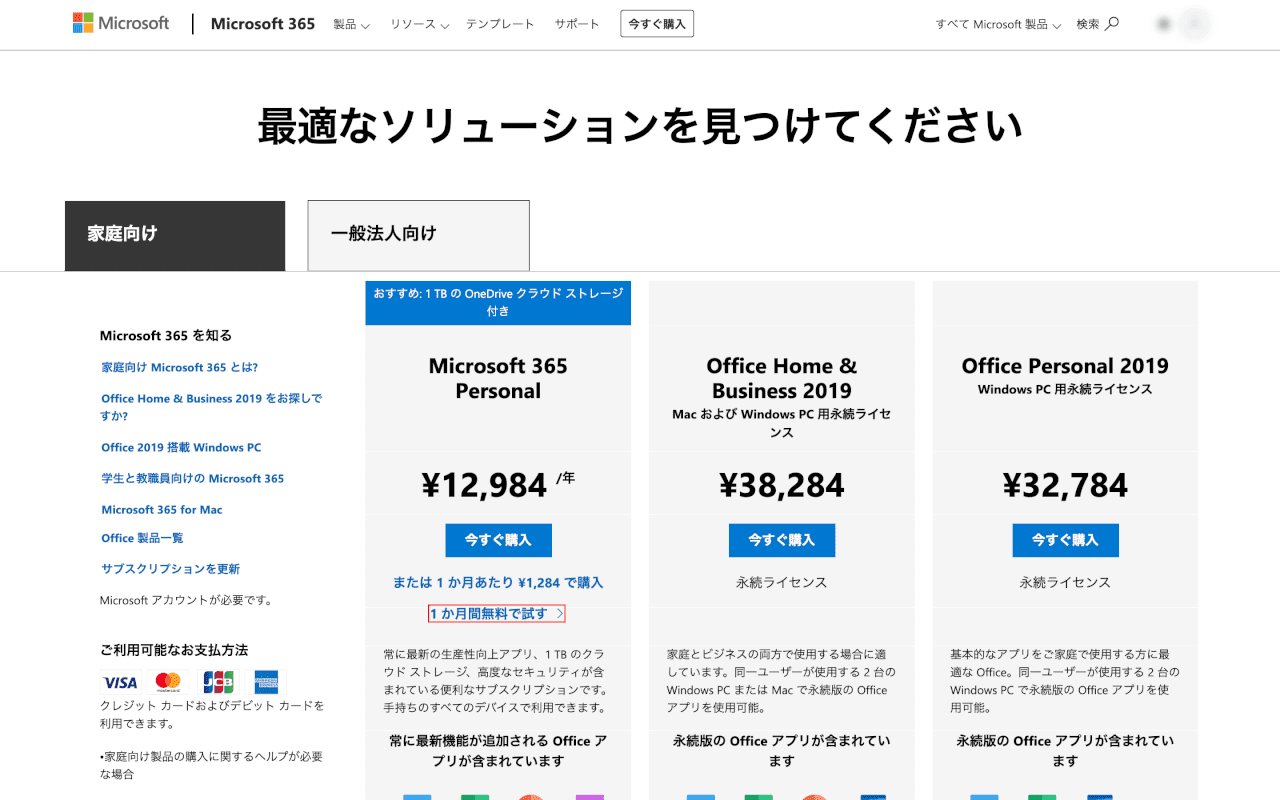Click the Microsoft logo
1280x800 pixels.
pyautogui.click(x=121, y=23)
